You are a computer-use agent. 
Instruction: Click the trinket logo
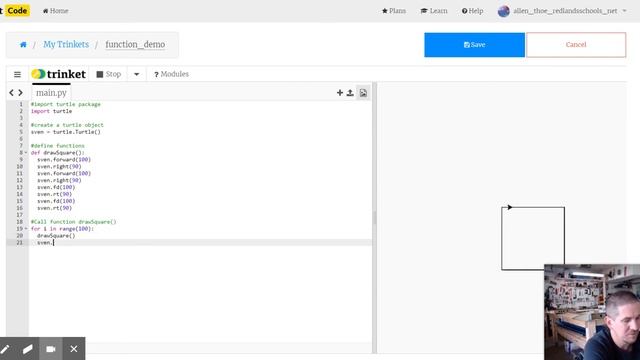(58, 74)
